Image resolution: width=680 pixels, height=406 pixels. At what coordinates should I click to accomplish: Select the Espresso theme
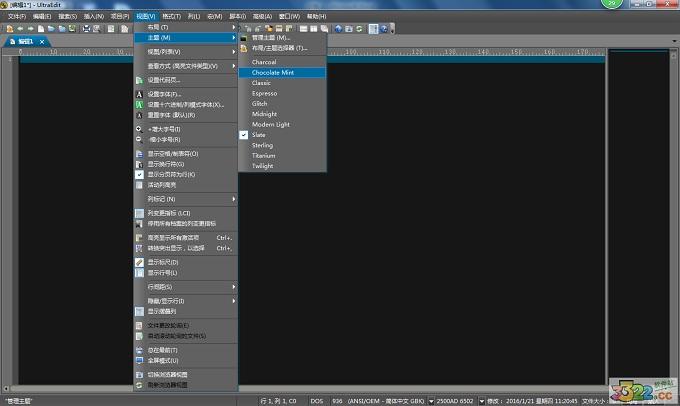point(282,93)
